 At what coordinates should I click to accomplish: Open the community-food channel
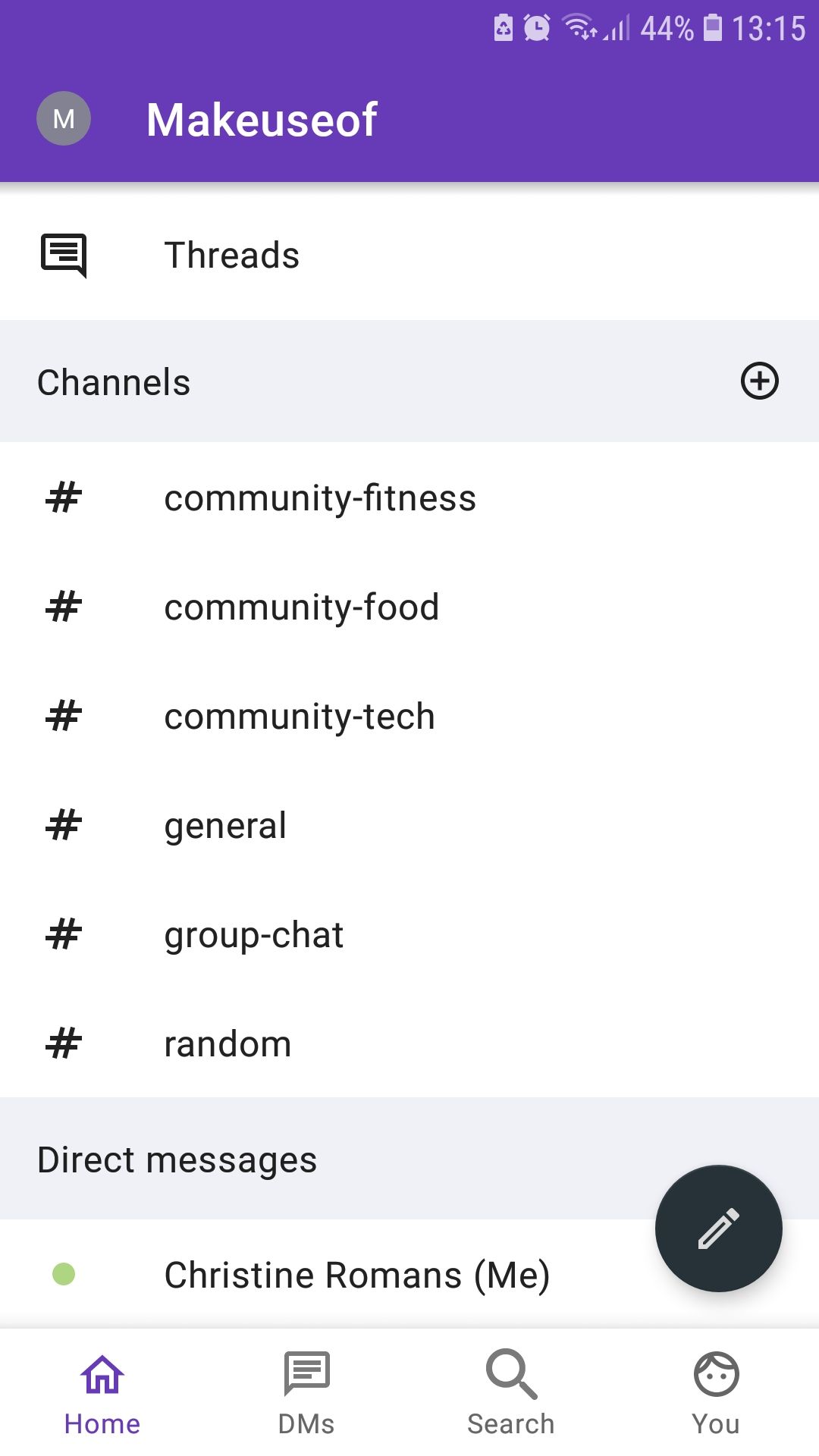point(302,607)
